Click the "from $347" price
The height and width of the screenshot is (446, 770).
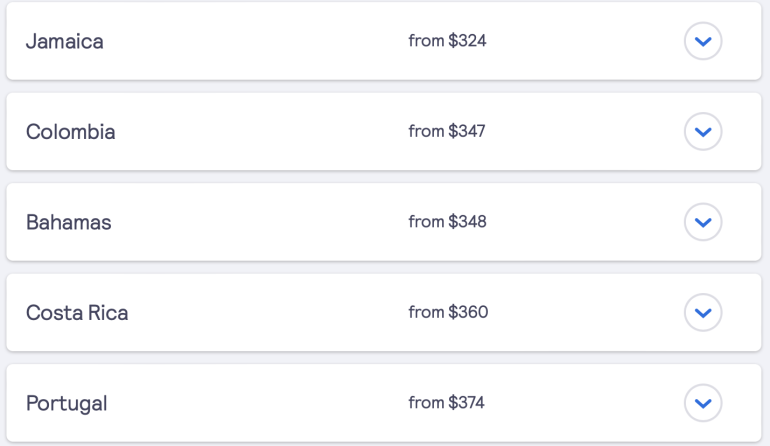click(447, 131)
